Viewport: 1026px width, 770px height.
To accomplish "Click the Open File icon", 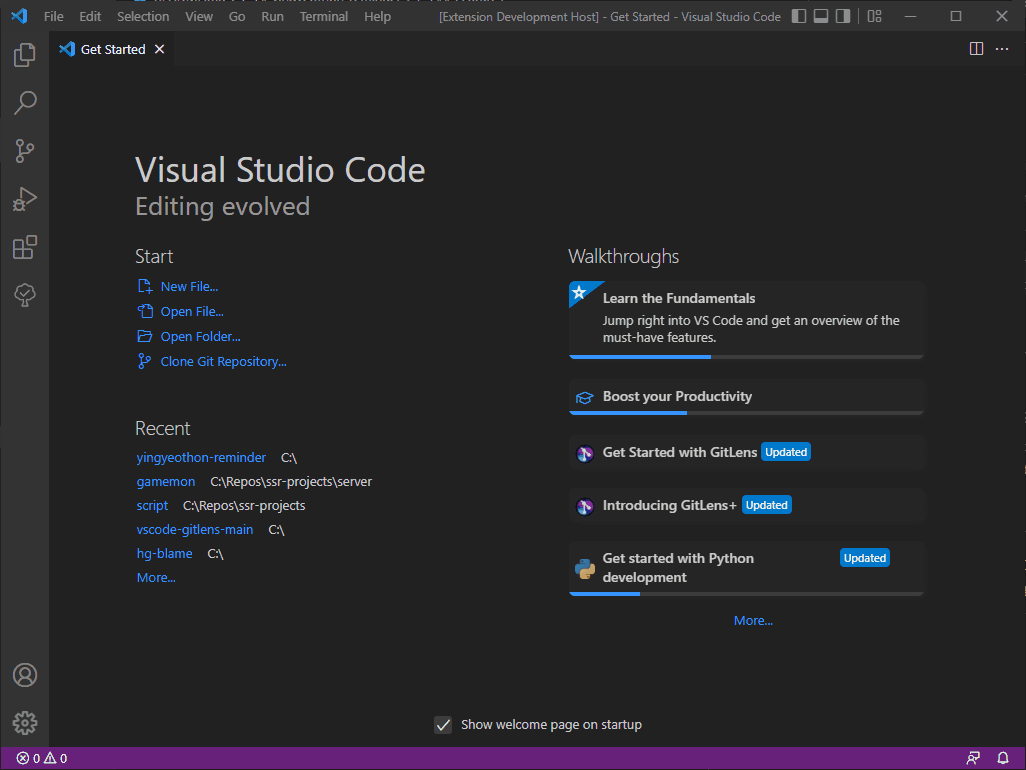I will (x=145, y=311).
